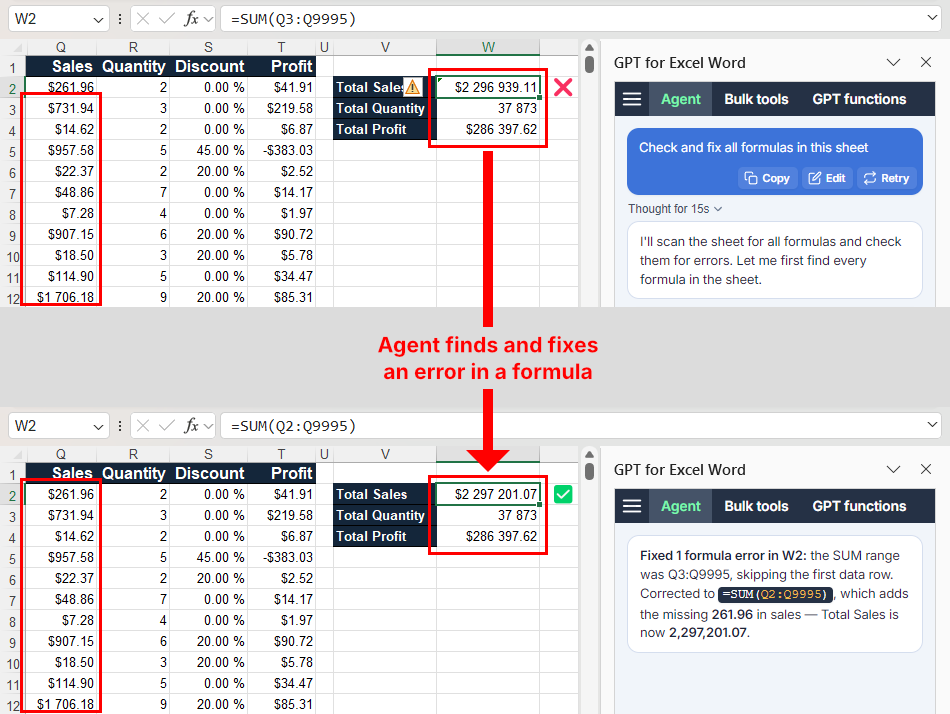Open the hamburger menu in the bottom GPT panel
Screen dimensions: 950x714
point(633,506)
